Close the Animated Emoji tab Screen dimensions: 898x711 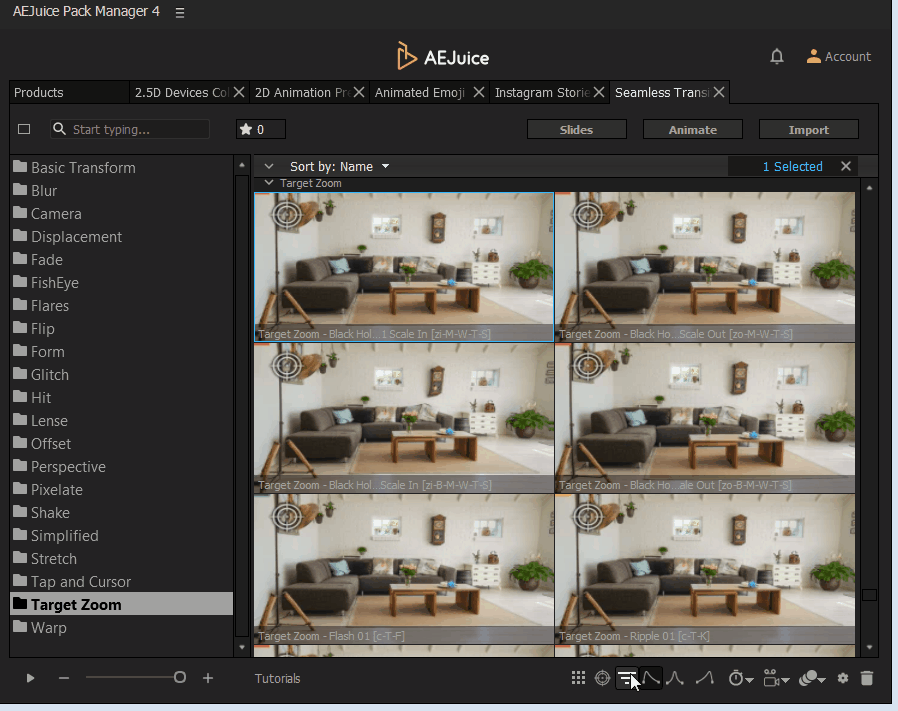click(479, 92)
